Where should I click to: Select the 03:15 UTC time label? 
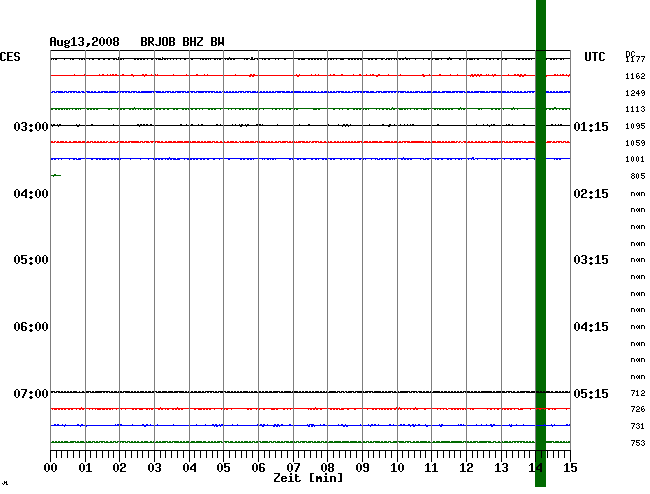[x=591, y=260]
